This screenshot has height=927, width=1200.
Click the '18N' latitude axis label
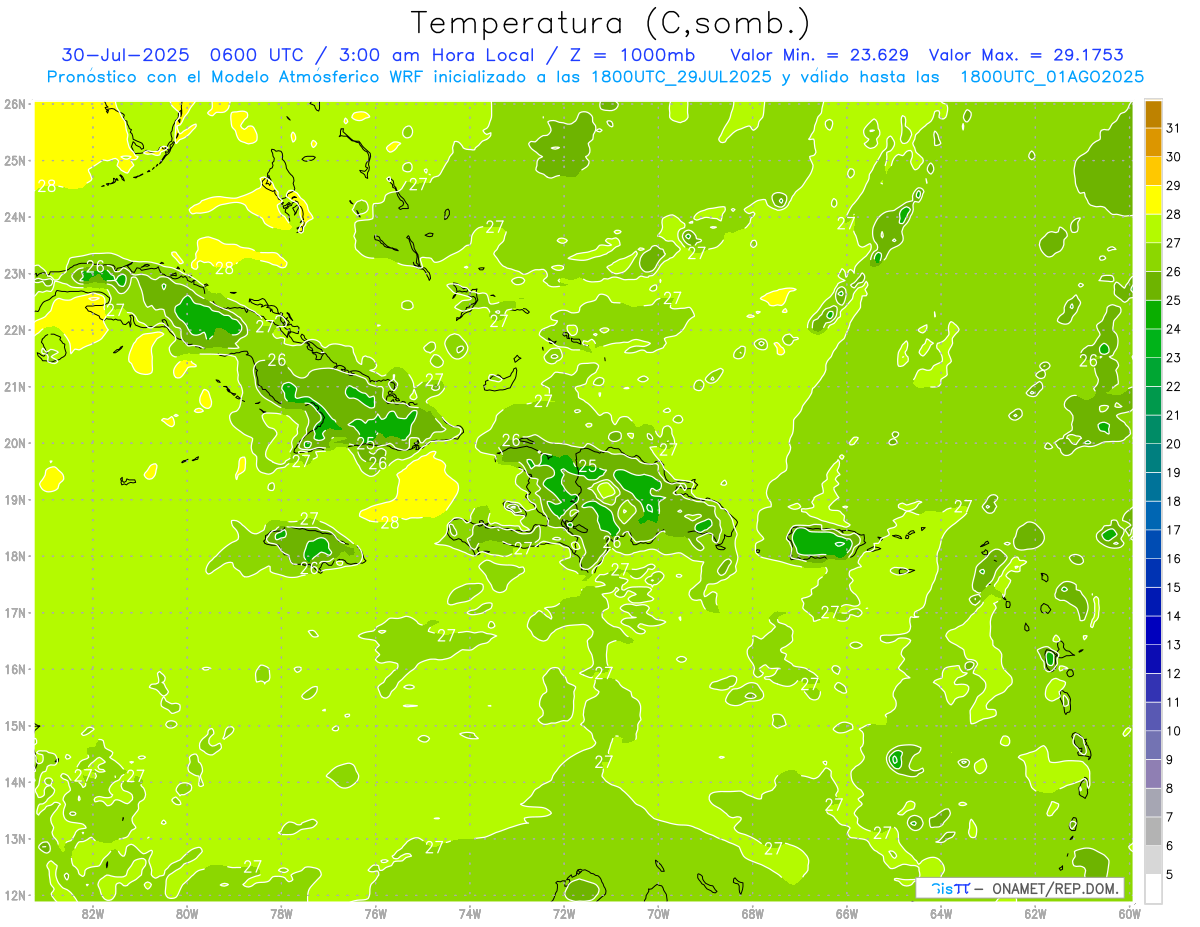click(14, 556)
